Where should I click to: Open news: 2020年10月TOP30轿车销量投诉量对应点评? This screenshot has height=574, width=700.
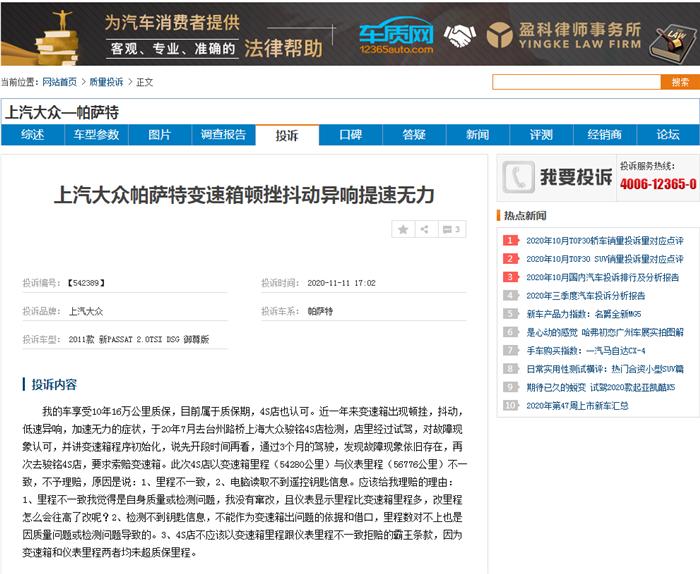click(x=604, y=241)
